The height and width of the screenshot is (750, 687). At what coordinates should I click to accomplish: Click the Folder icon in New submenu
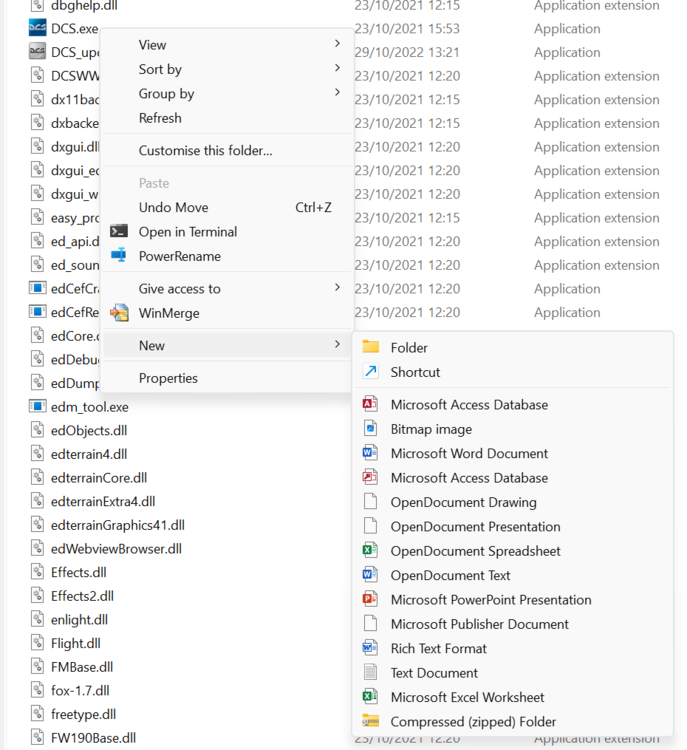[371, 347]
